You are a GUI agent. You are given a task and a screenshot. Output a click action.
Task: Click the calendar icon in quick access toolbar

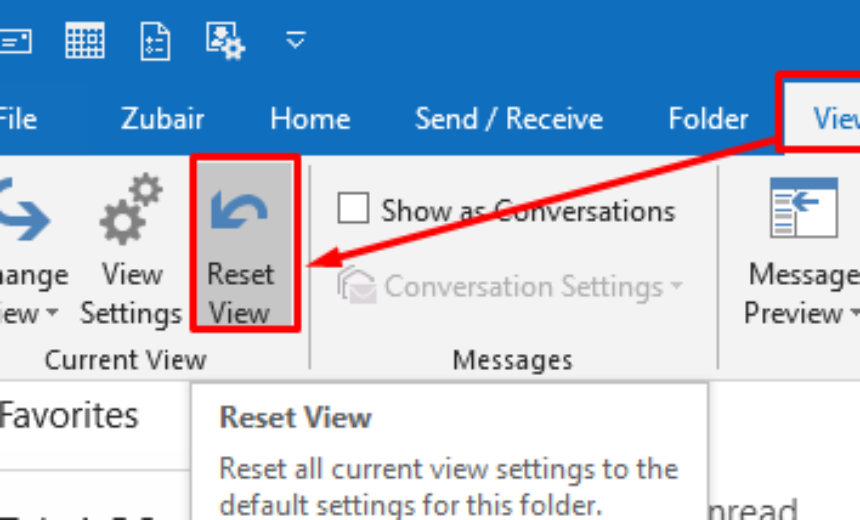(86, 40)
